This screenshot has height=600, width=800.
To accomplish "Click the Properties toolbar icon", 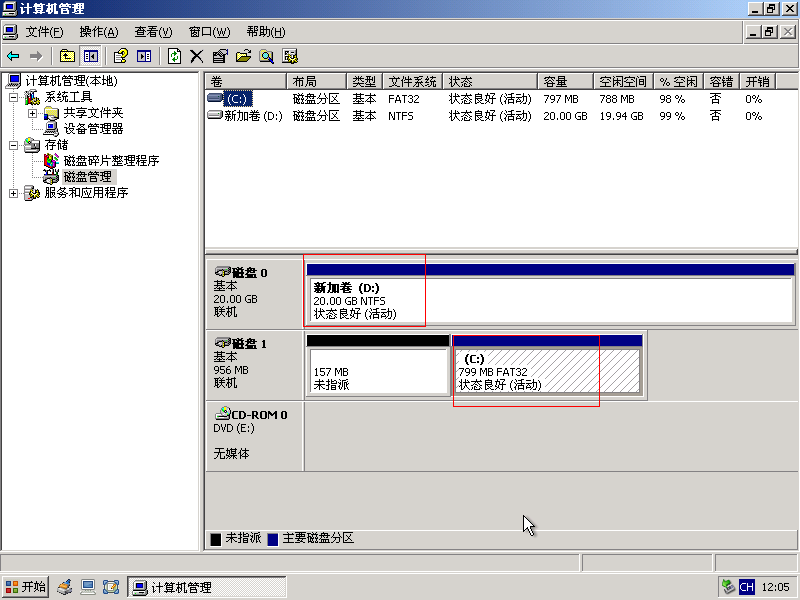I will (220, 56).
